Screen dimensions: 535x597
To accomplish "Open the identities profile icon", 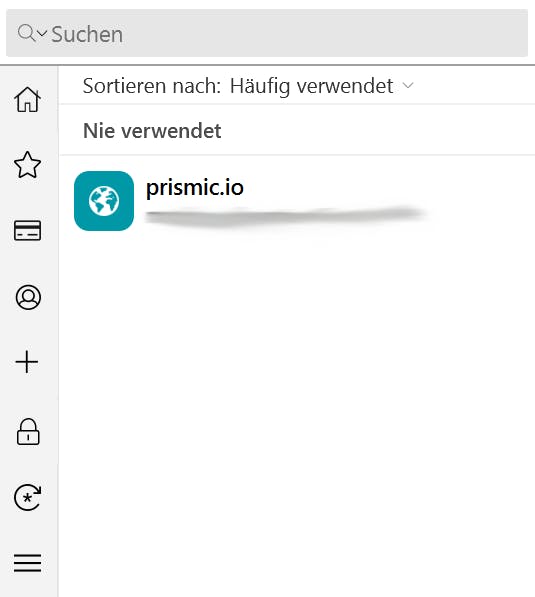I will (28, 297).
